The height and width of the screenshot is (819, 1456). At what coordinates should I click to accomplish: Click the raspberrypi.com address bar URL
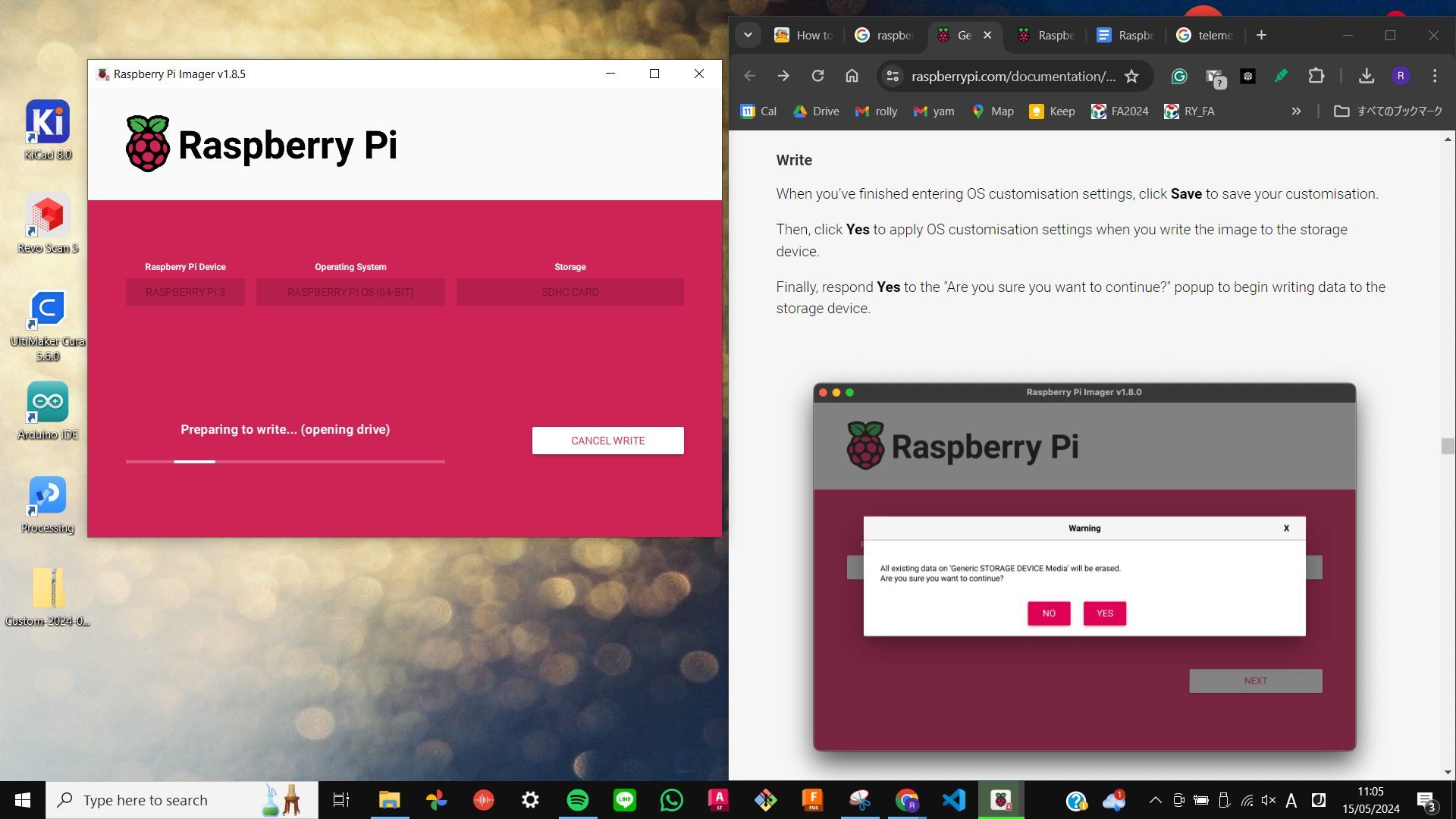1013,76
